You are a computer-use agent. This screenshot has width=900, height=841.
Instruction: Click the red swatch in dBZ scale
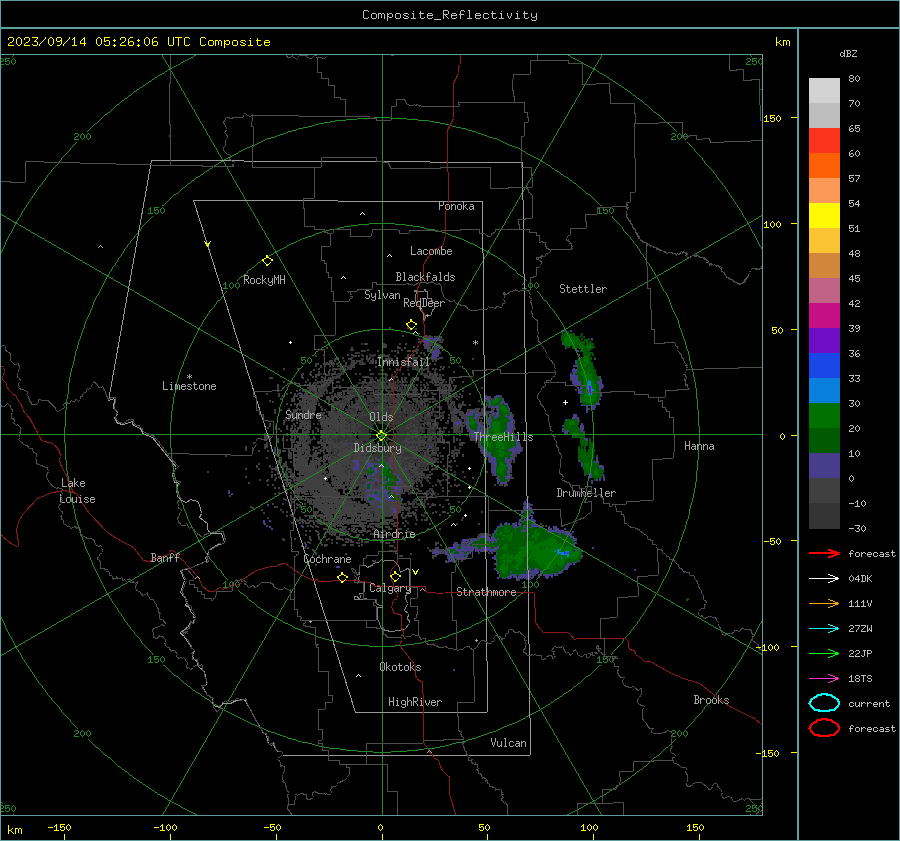click(824, 141)
